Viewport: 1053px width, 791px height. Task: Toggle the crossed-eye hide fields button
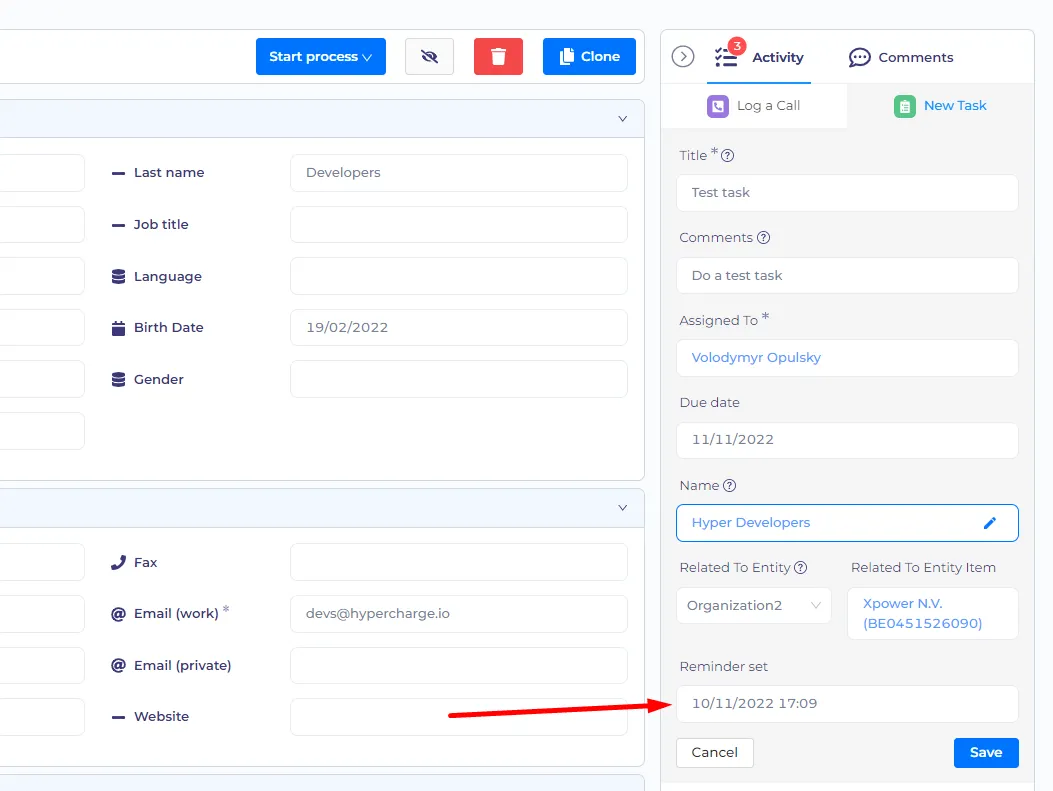click(429, 56)
